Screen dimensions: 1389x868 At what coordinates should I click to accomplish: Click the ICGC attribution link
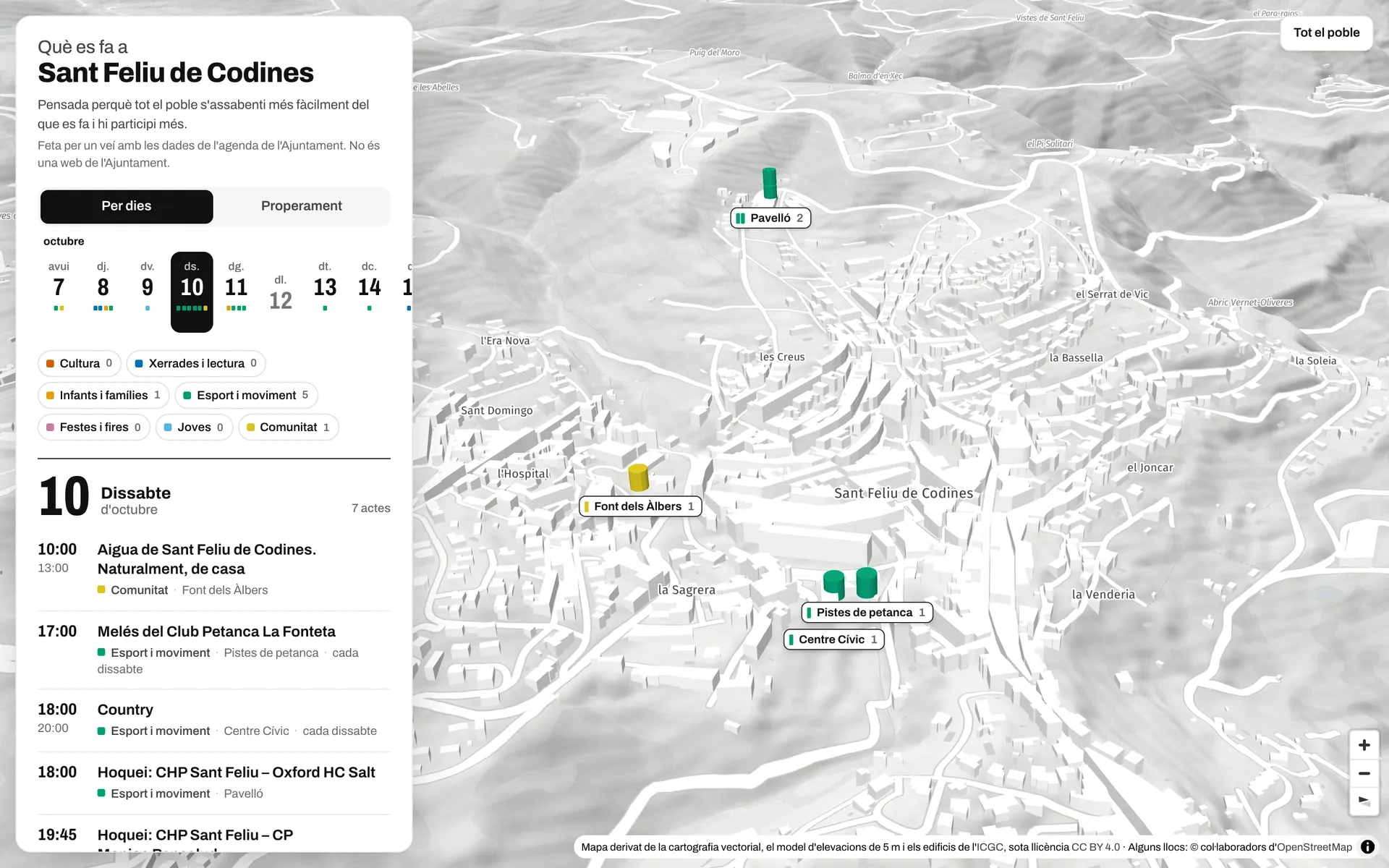click(990, 847)
